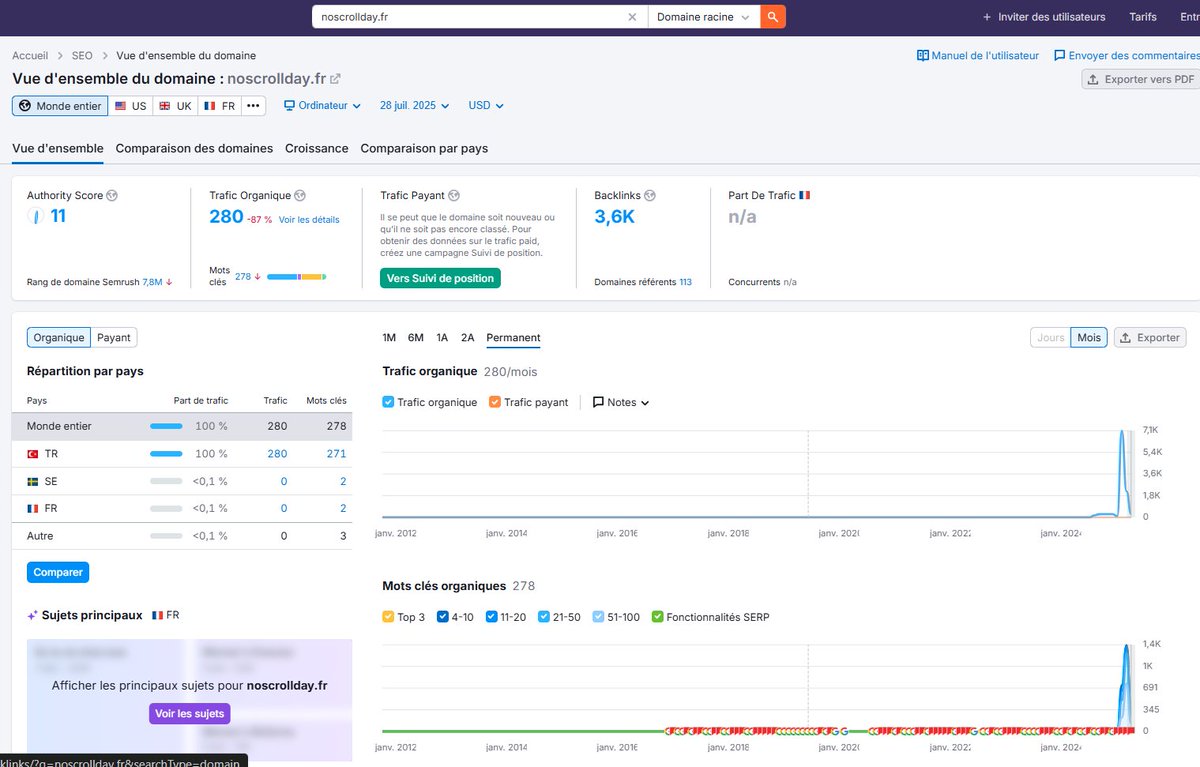Click the Authority Score info icon
The width and height of the screenshot is (1200, 767).
click(x=112, y=196)
